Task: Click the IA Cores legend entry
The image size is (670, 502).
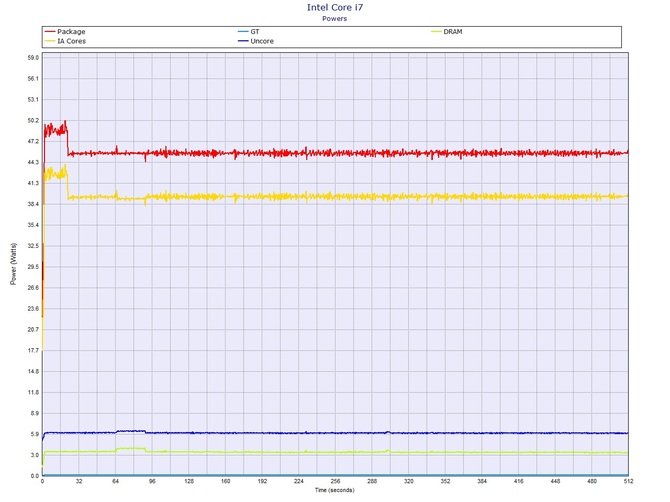Action: [65, 41]
